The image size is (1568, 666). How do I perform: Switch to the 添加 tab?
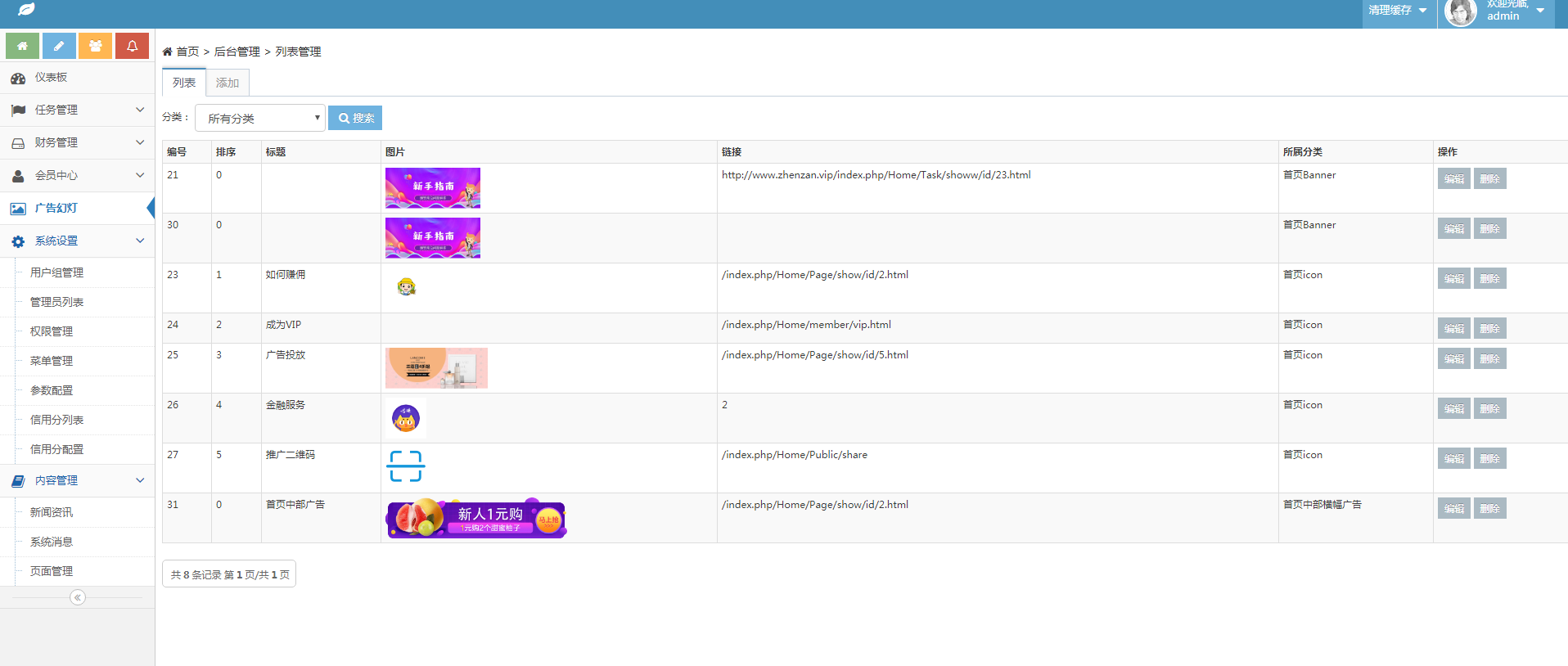click(x=228, y=83)
